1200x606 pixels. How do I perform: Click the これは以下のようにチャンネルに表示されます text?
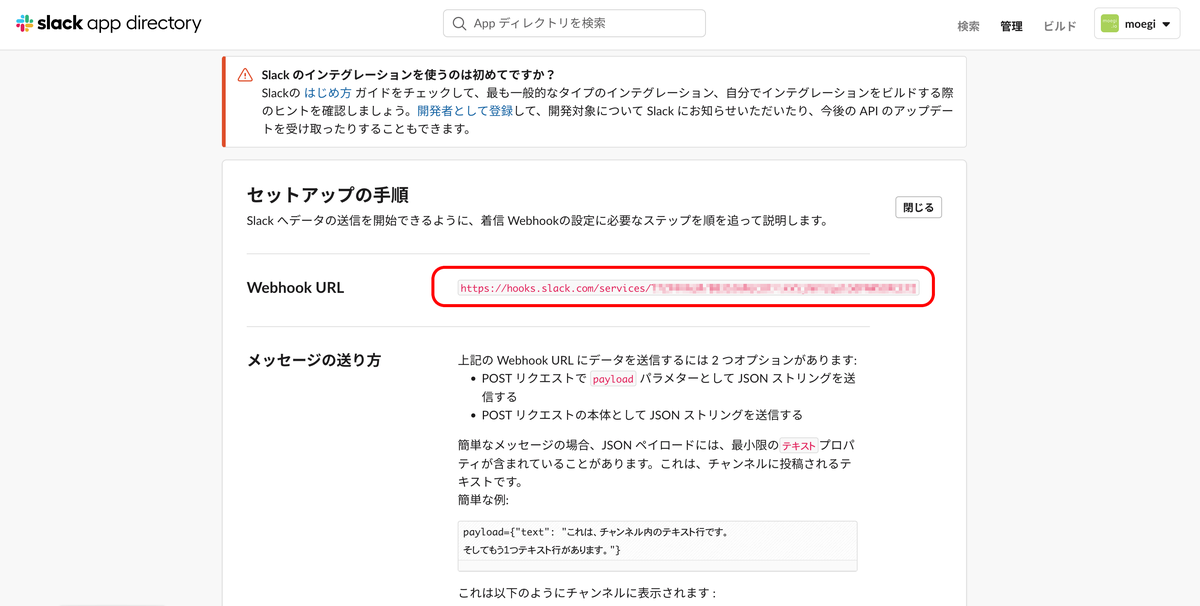tap(586, 592)
